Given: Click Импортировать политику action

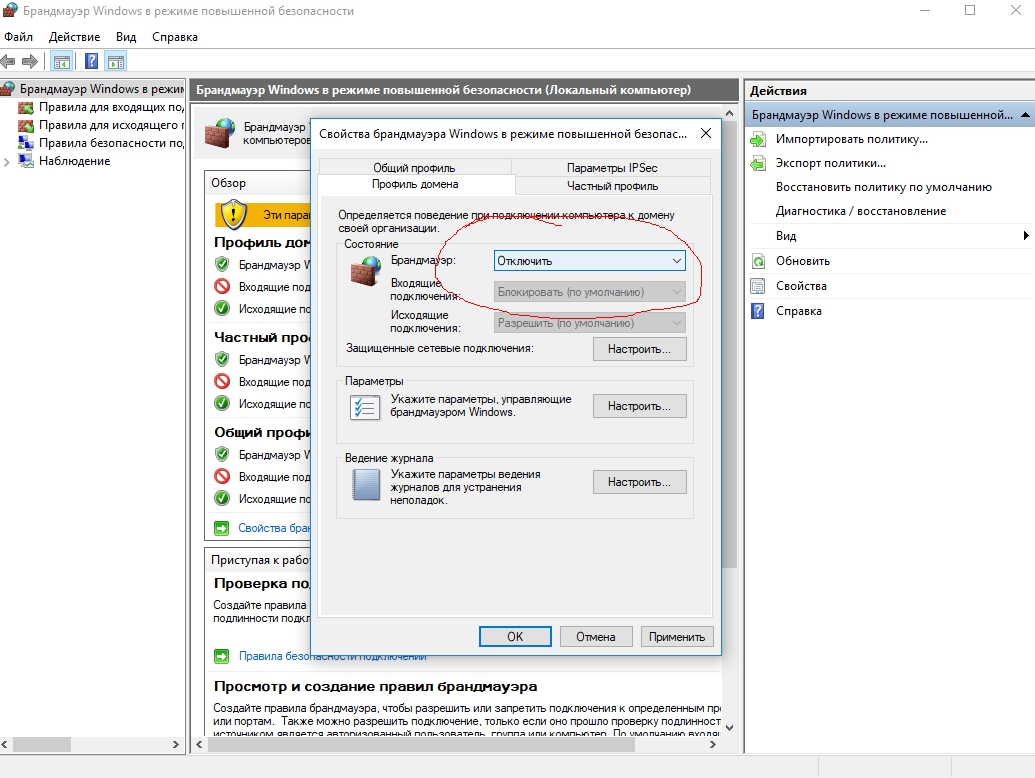Looking at the screenshot, I should pos(851,139).
